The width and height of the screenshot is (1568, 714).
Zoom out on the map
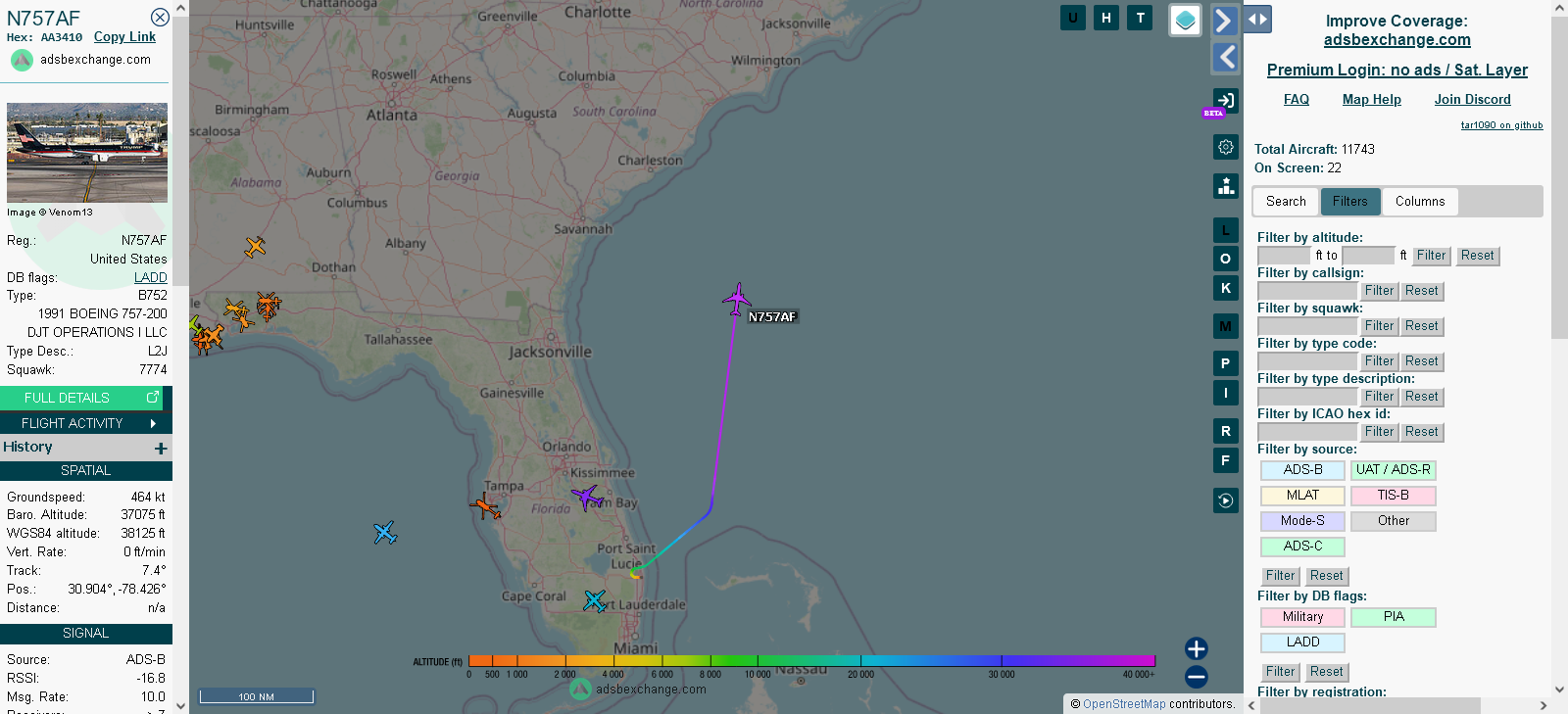tap(1197, 677)
